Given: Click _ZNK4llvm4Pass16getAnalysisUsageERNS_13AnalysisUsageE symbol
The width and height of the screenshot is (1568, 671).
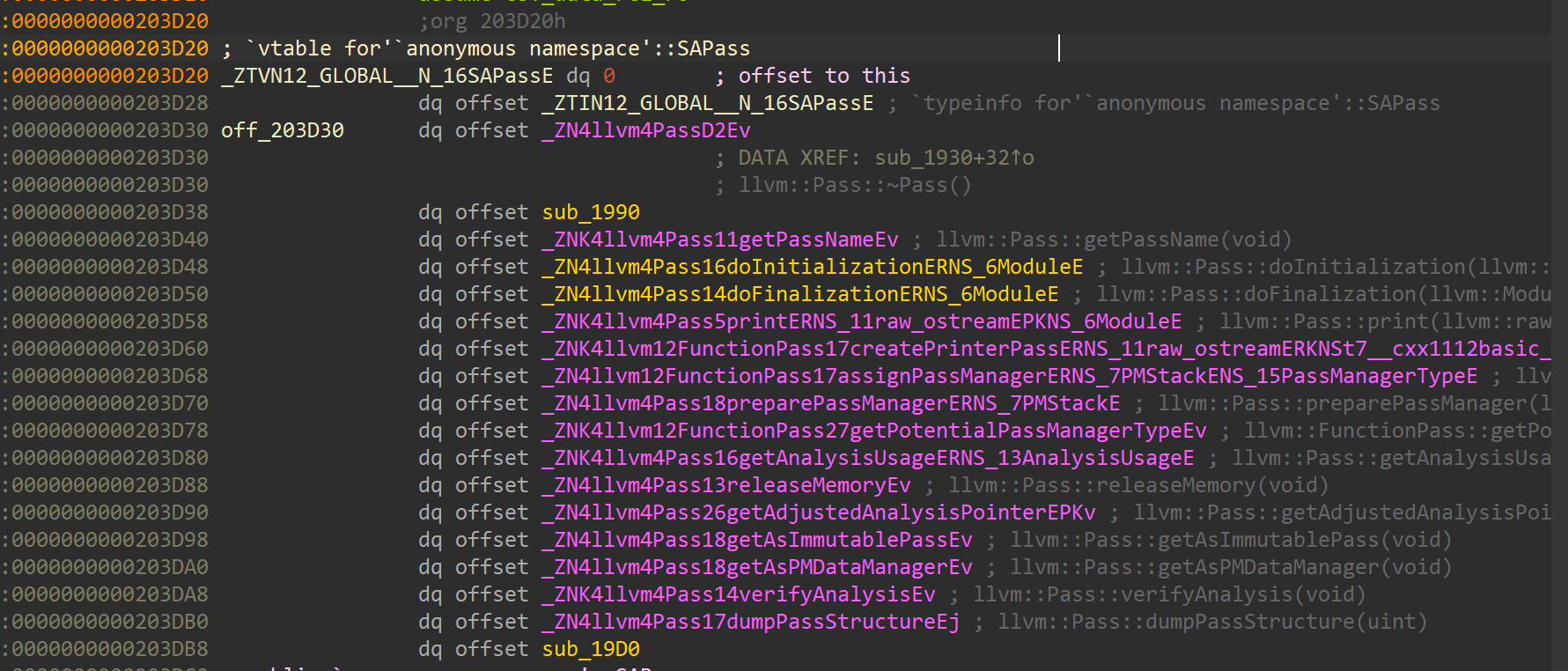Looking at the screenshot, I should tap(868, 458).
